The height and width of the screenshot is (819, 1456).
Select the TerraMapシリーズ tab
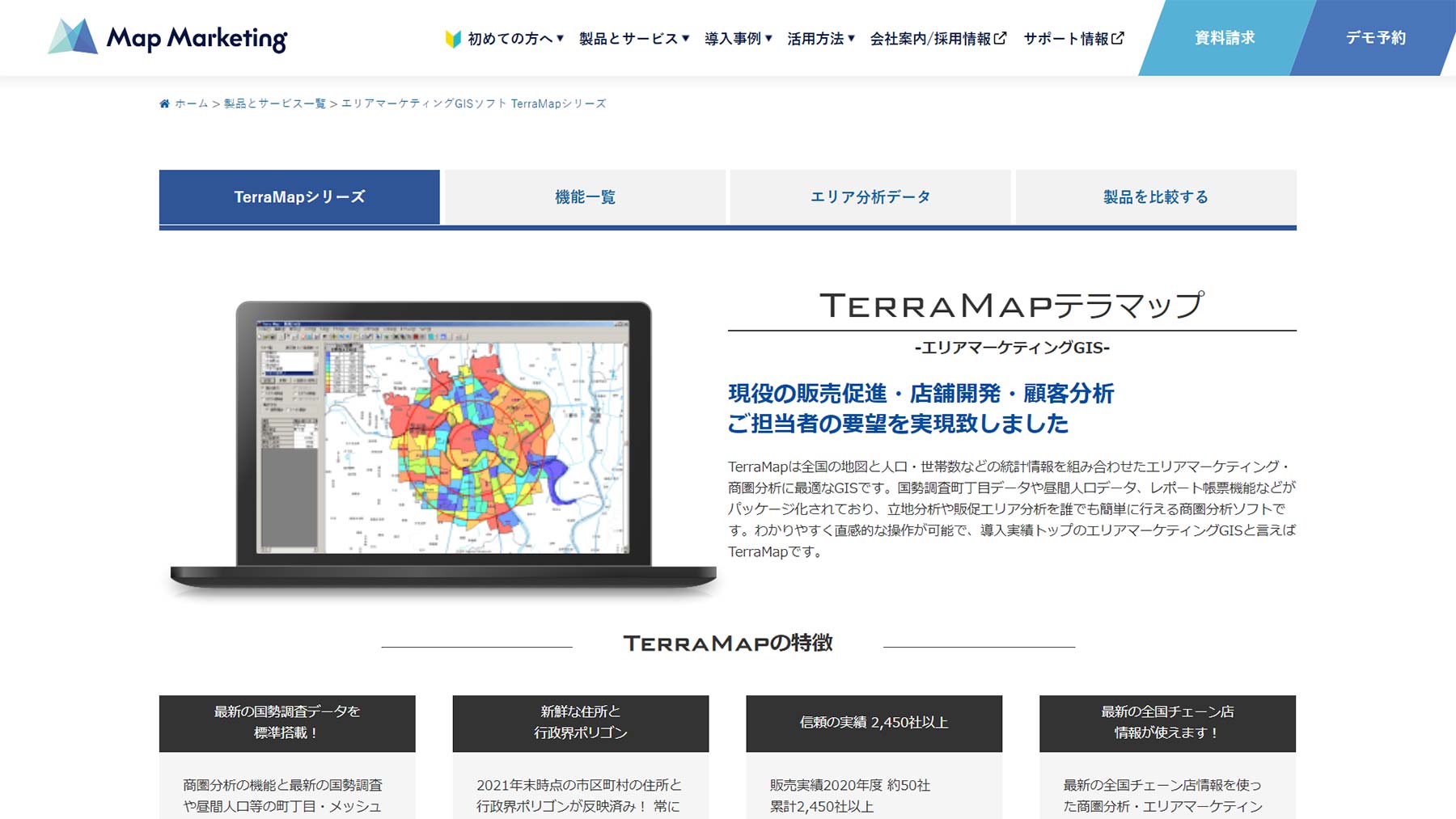pyautogui.click(x=299, y=196)
